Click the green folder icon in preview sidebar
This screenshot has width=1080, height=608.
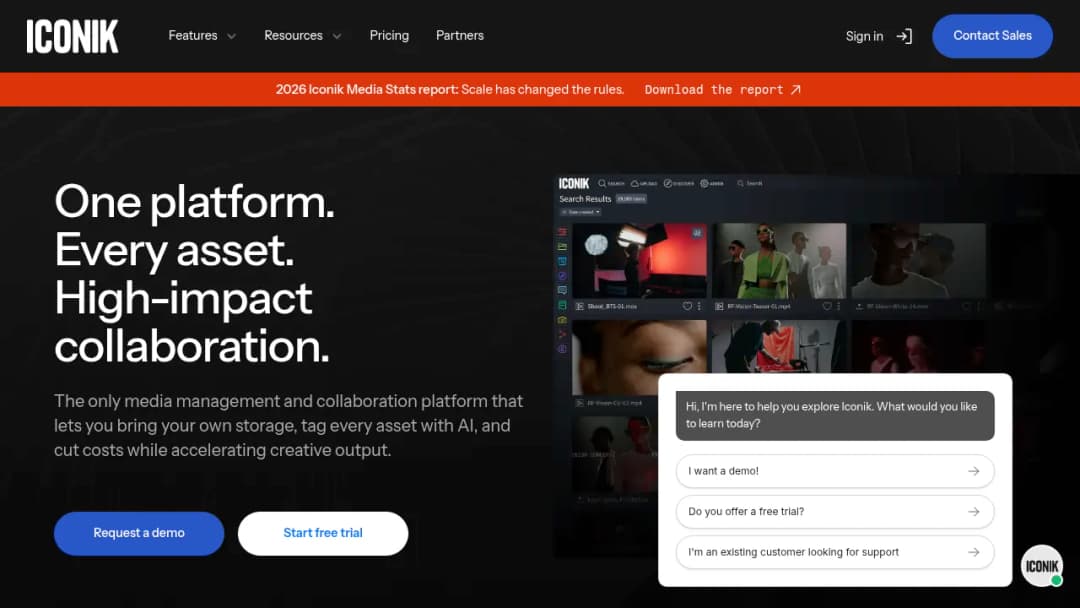(562, 247)
